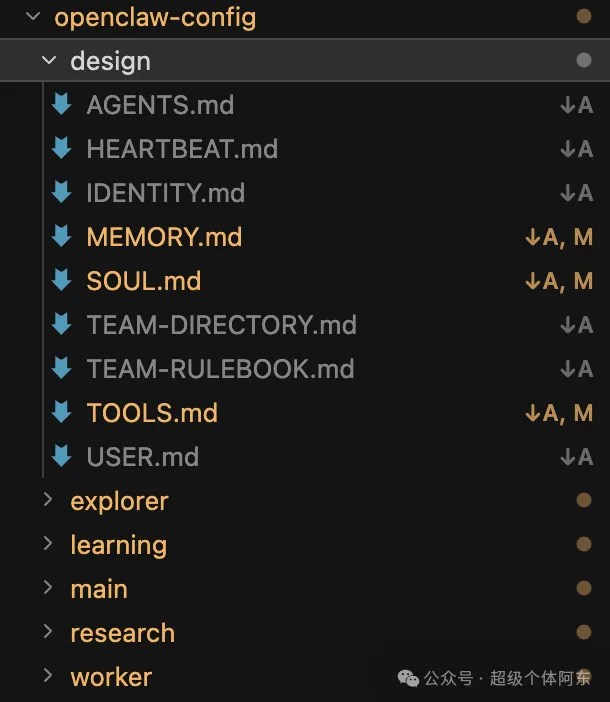The image size is (610, 702).
Task: Click the modified dot on design folder
Action: [584, 61]
